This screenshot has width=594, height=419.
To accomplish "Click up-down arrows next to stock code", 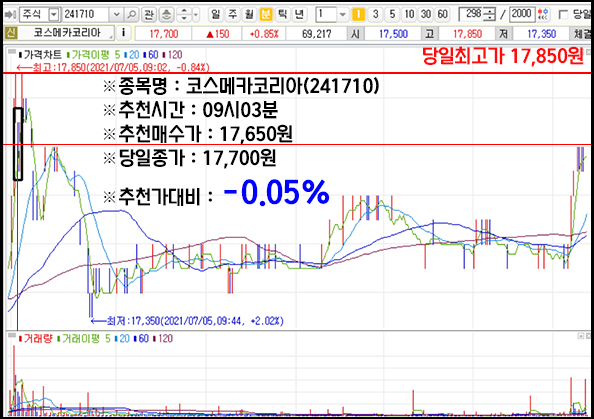I will coord(184,15).
